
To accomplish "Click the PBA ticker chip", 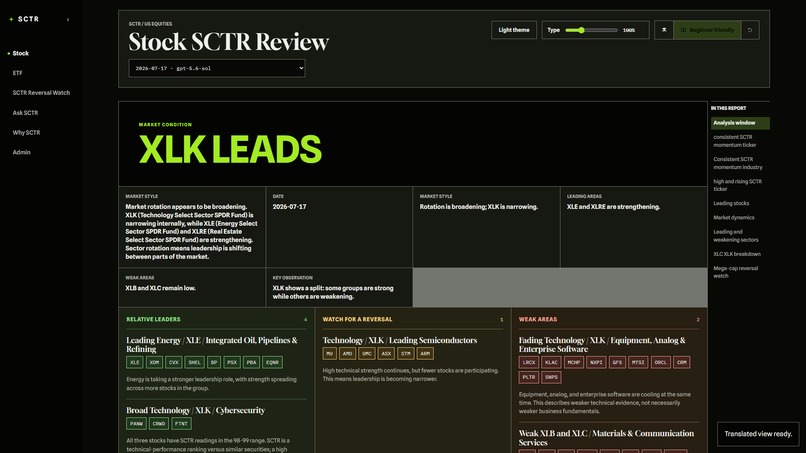I will point(251,363).
